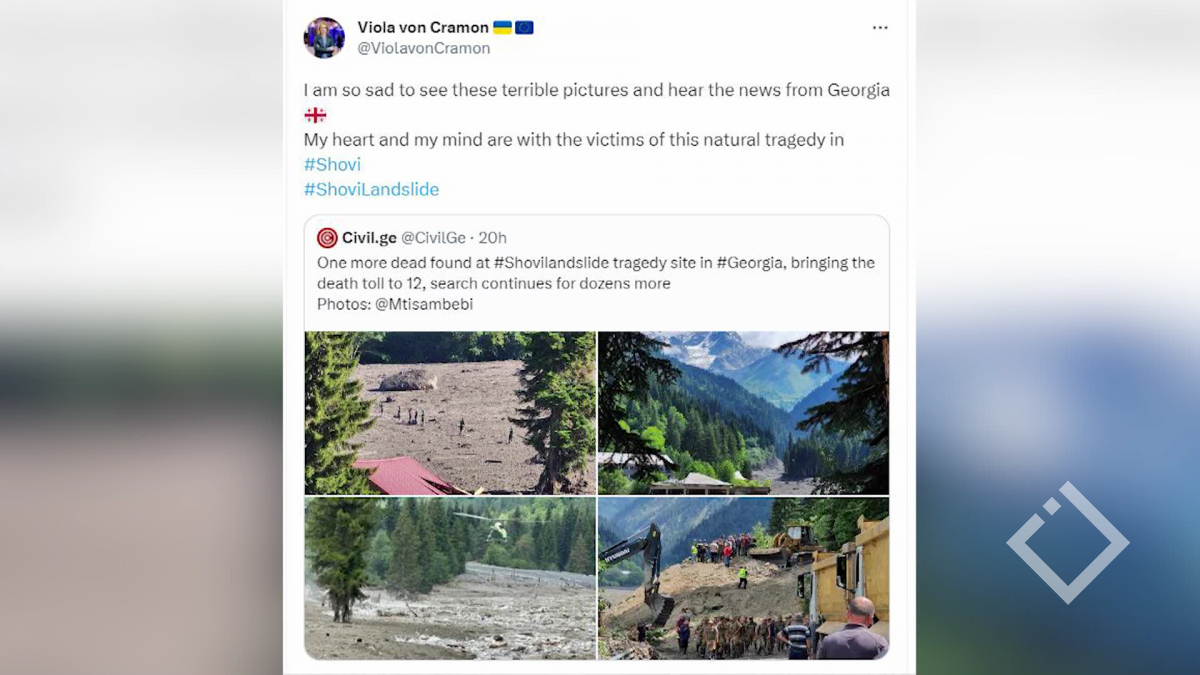Screen dimensions: 1200x675
Task: Click the Ukraine flag emoji beside name
Action: [503, 28]
